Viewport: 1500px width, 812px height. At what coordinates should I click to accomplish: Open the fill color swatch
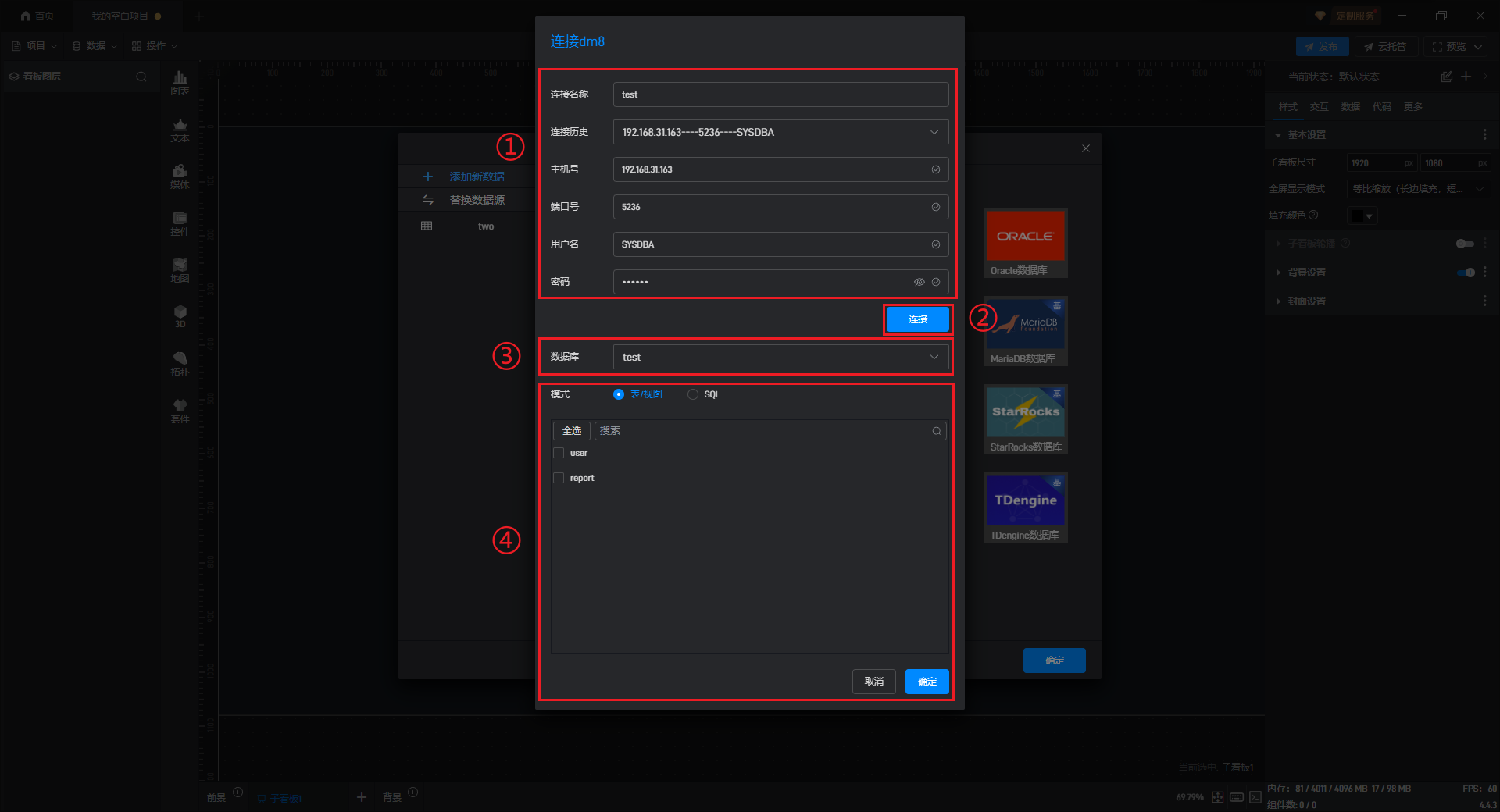(1362, 215)
